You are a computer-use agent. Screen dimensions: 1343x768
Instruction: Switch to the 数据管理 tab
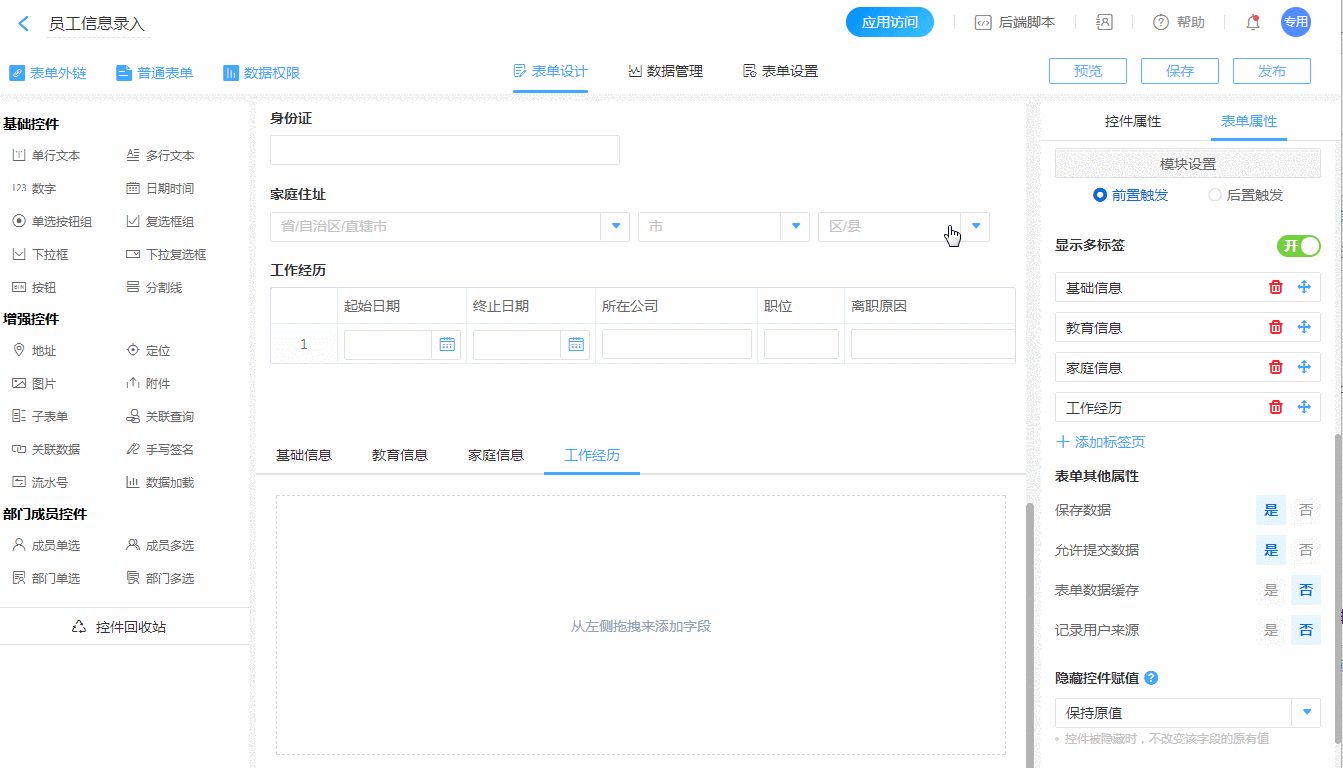click(x=665, y=71)
